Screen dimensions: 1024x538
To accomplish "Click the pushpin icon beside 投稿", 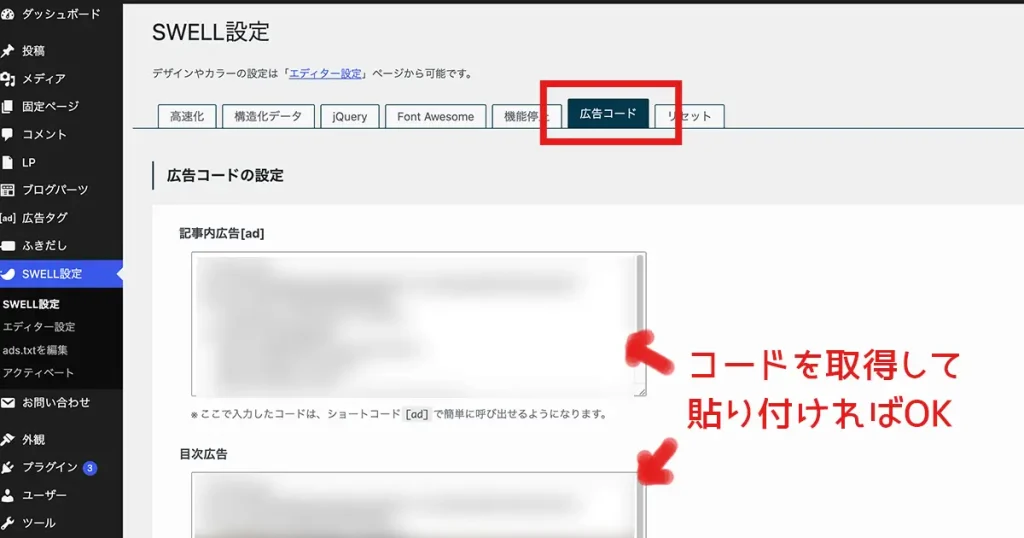I will (7, 50).
